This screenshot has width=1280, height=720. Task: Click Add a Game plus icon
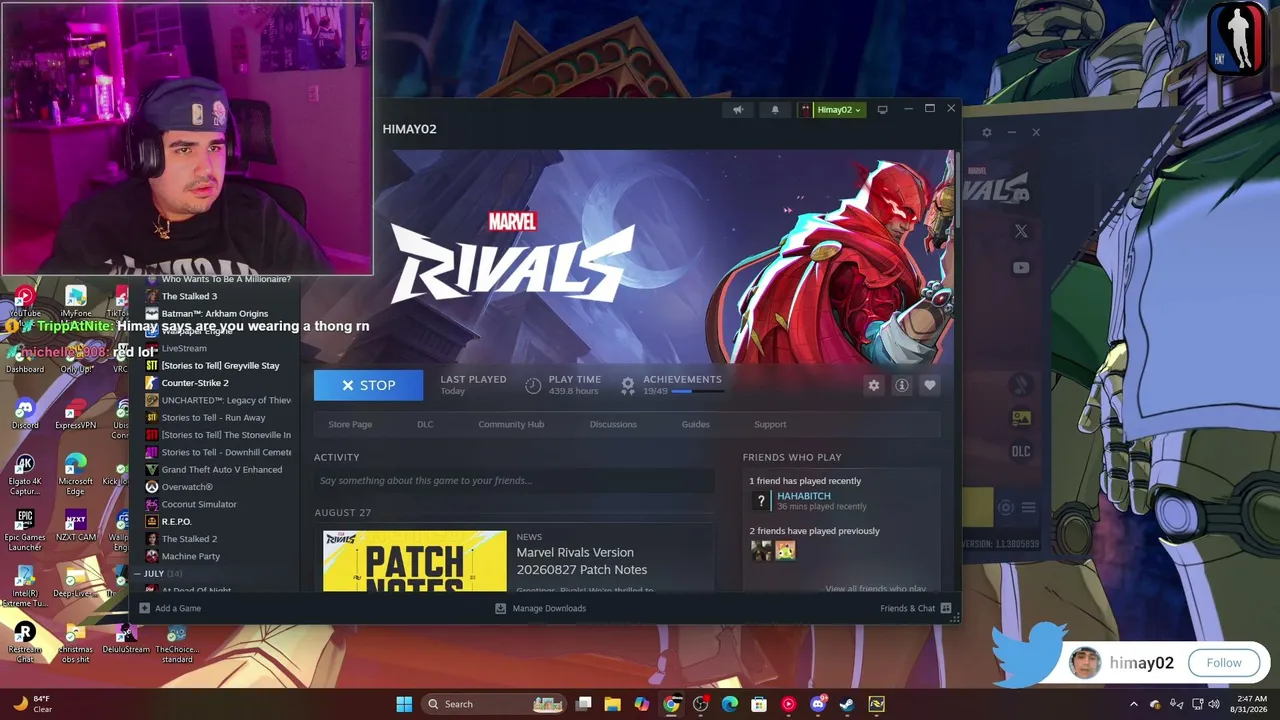click(145, 608)
